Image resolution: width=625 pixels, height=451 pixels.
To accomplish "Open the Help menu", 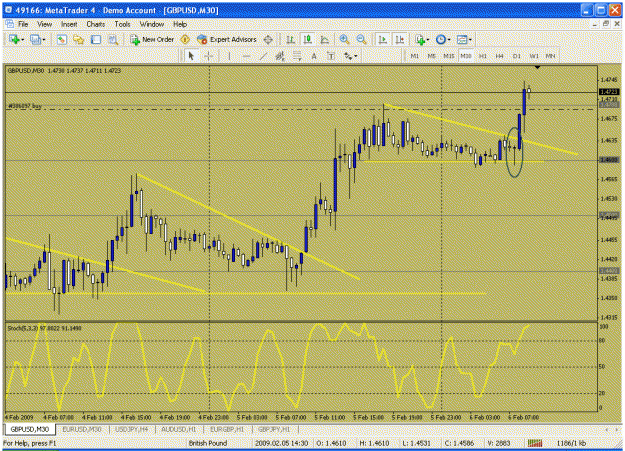I will coord(180,24).
